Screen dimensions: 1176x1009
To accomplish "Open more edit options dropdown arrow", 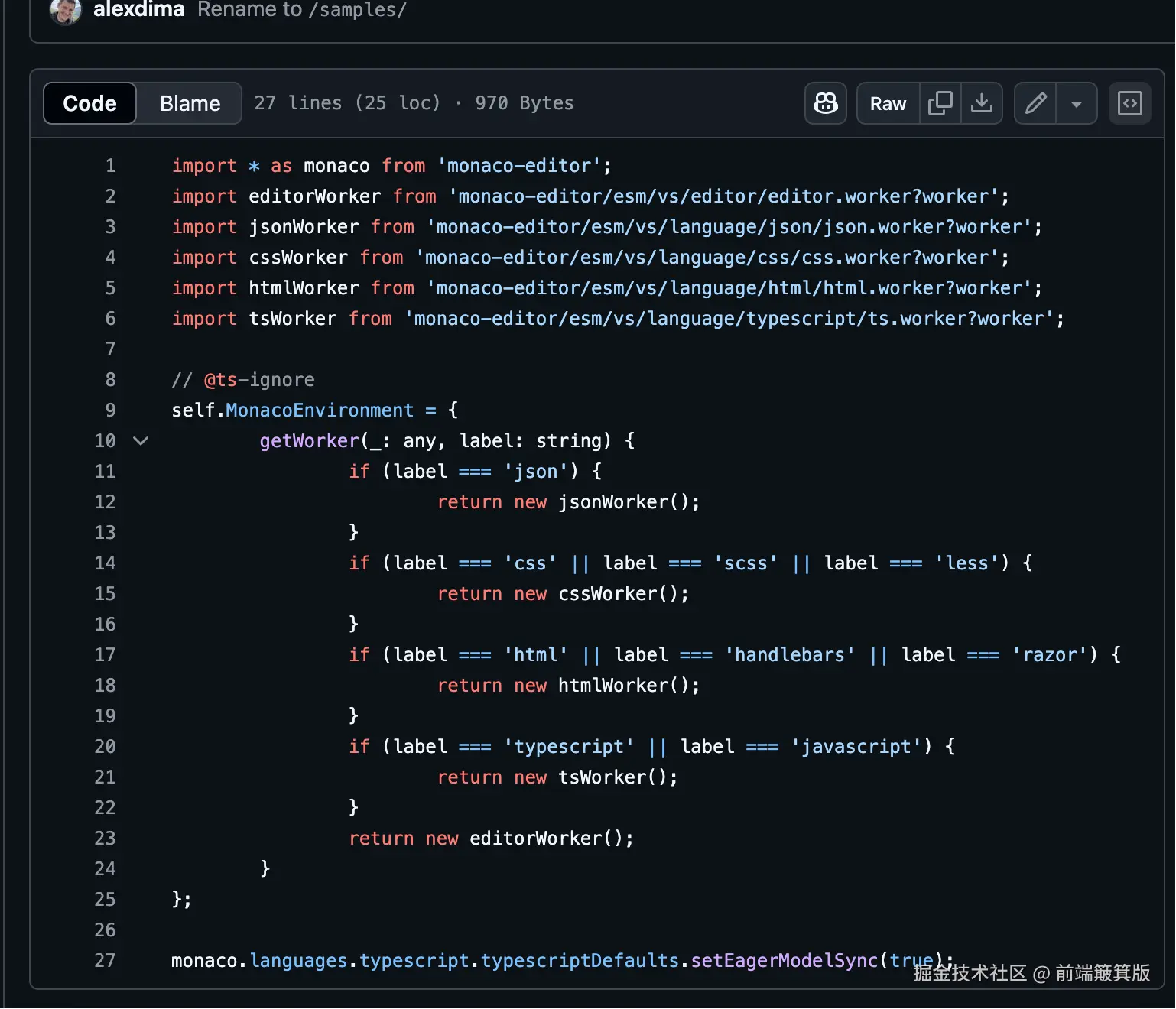I will coord(1077,103).
